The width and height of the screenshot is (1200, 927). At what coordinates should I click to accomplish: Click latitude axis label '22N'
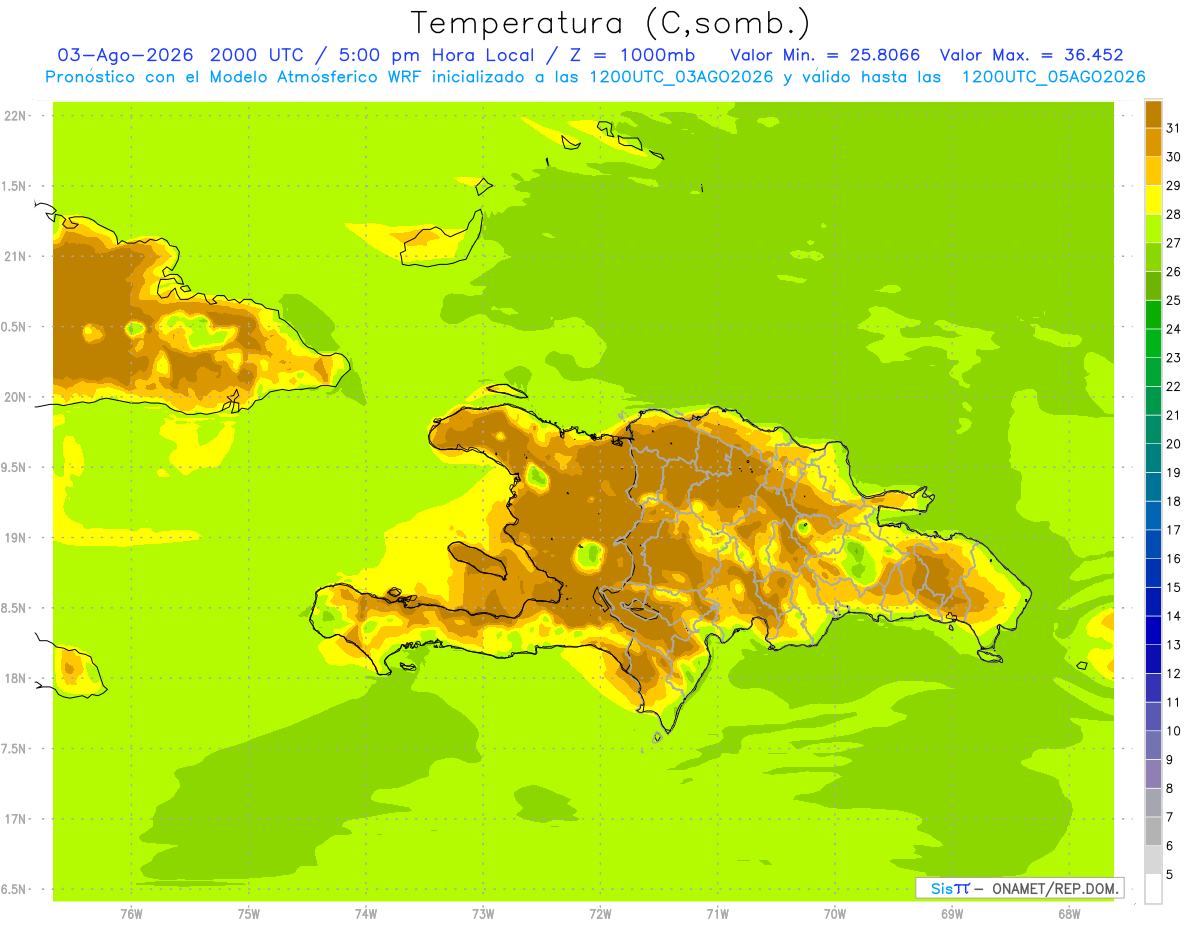[x=16, y=116]
